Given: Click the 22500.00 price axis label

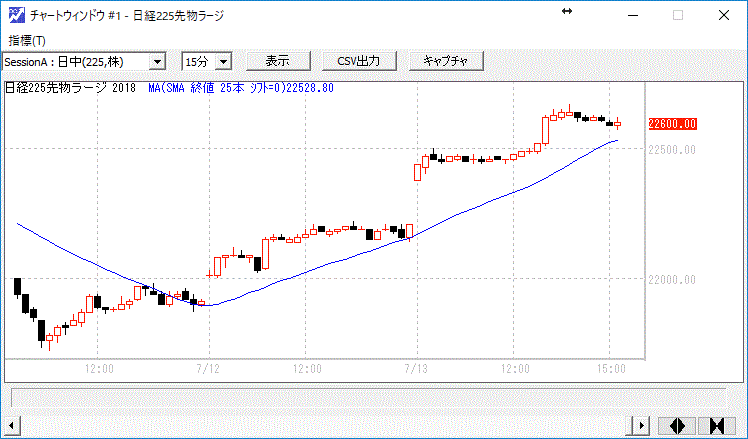Looking at the screenshot, I should (x=672, y=149).
